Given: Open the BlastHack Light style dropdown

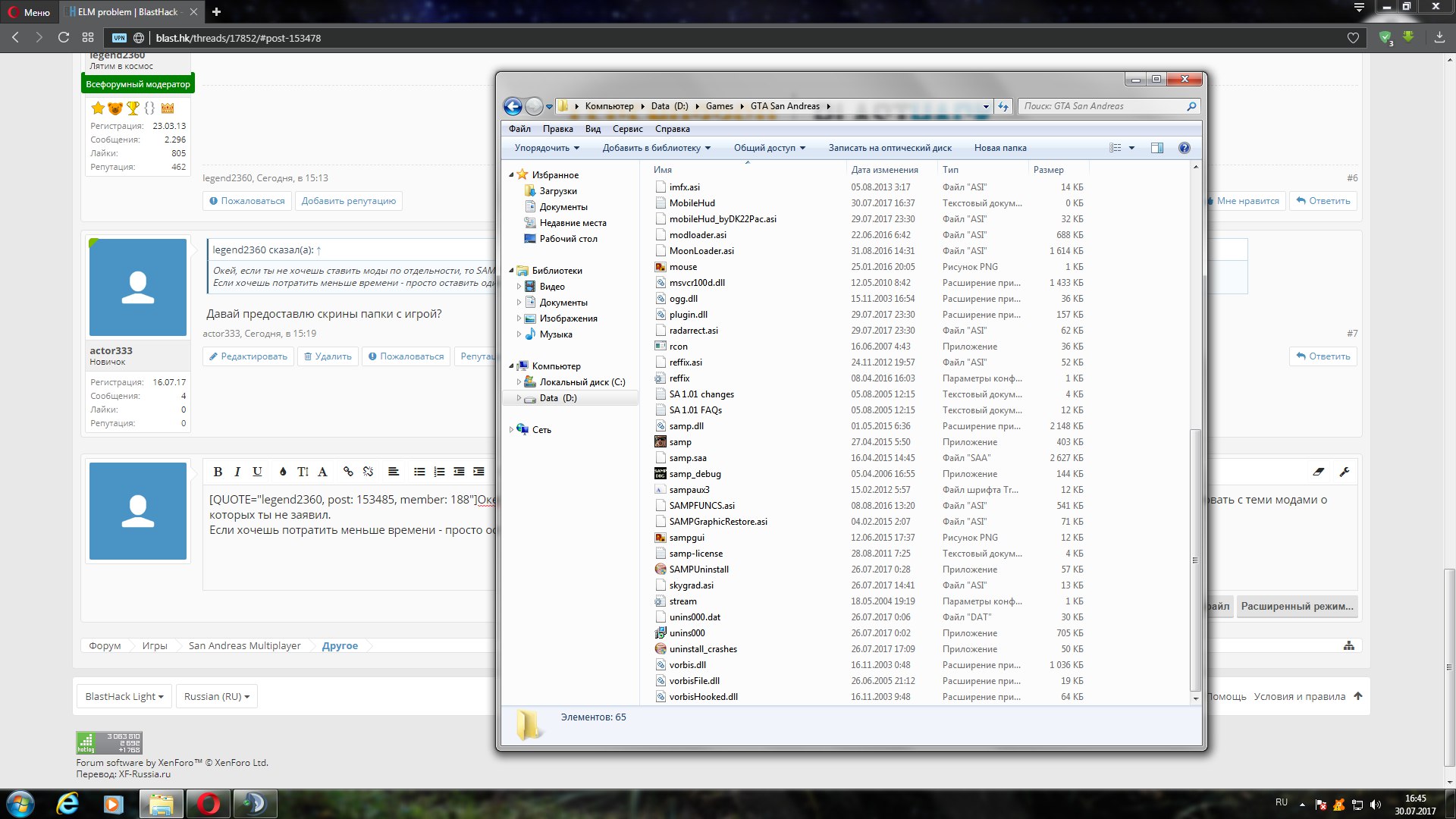Looking at the screenshot, I should pyautogui.click(x=124, y=696).
